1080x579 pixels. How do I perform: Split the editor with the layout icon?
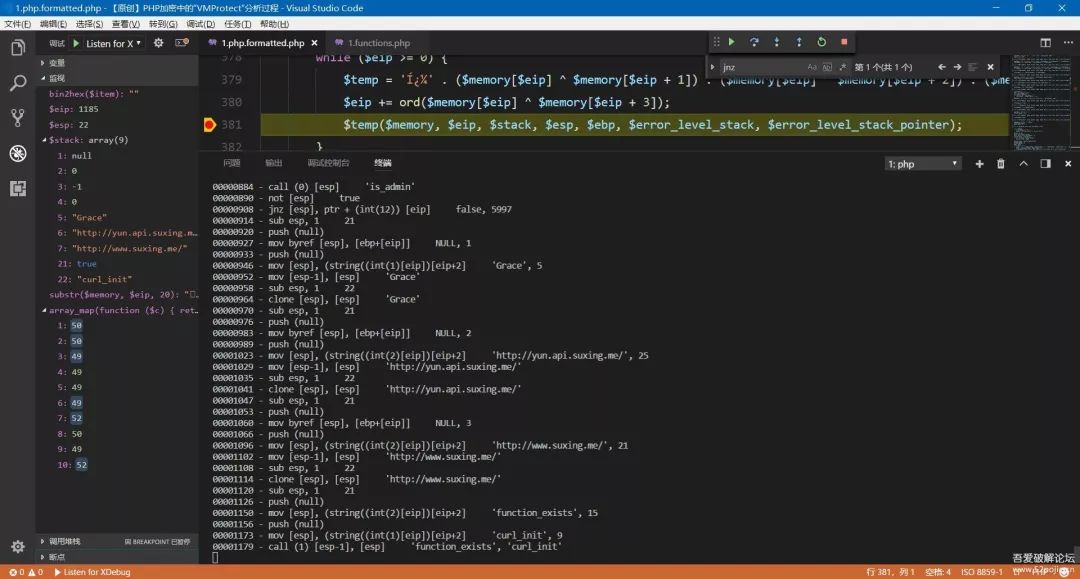tap(1046, 43)
